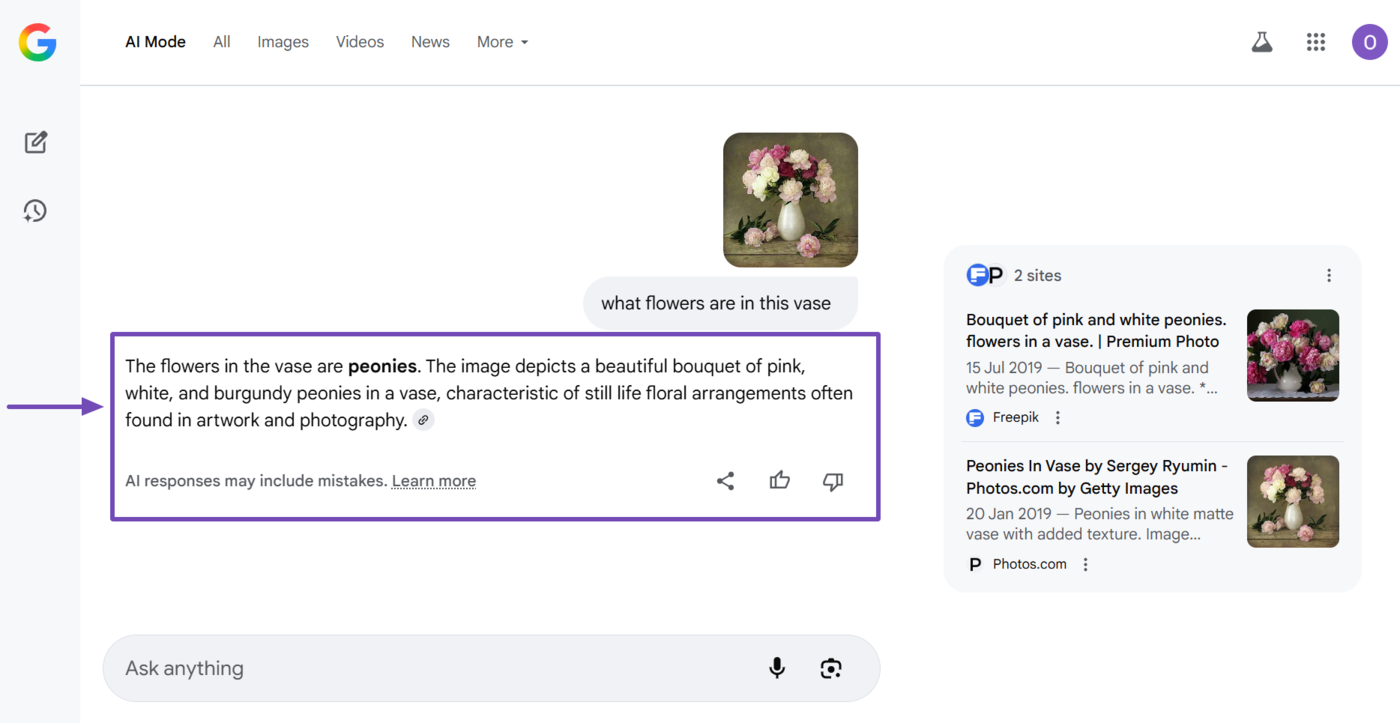
Task: Click the Learn more link
Action: click(x=434, y=481)
